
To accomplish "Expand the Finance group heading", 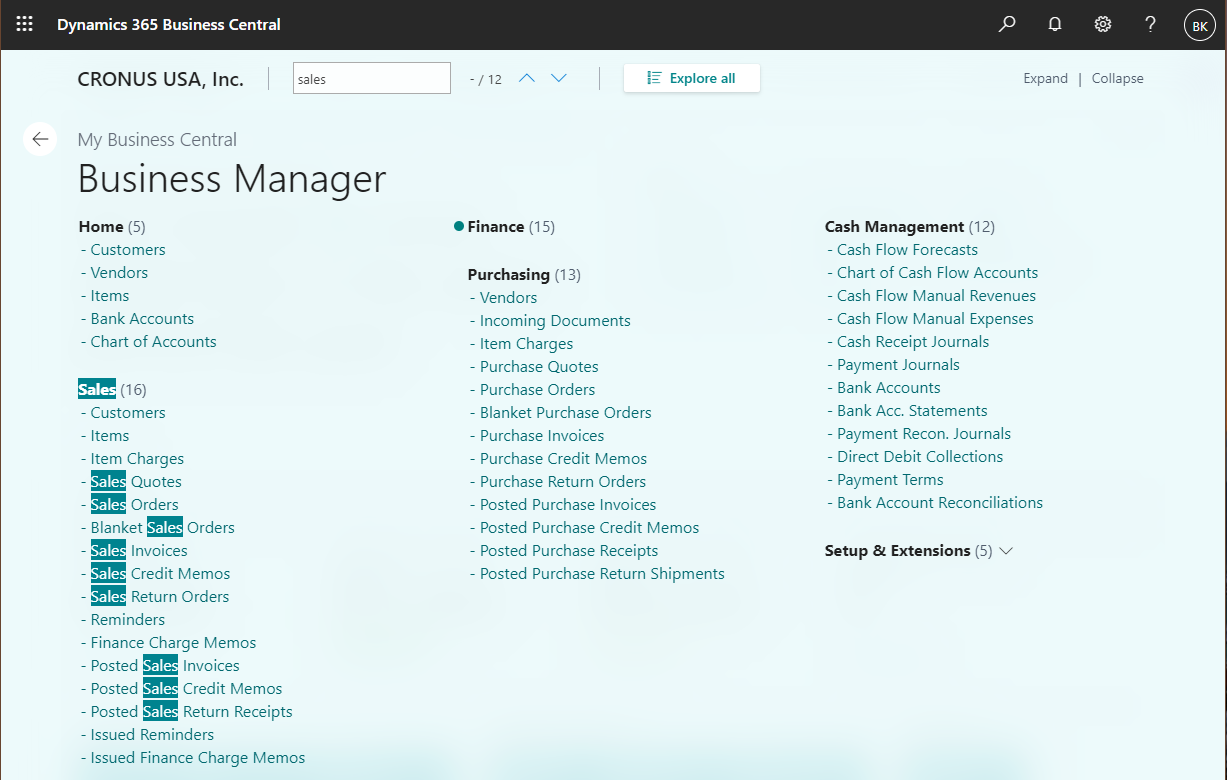I will click(x=496, y=227).
